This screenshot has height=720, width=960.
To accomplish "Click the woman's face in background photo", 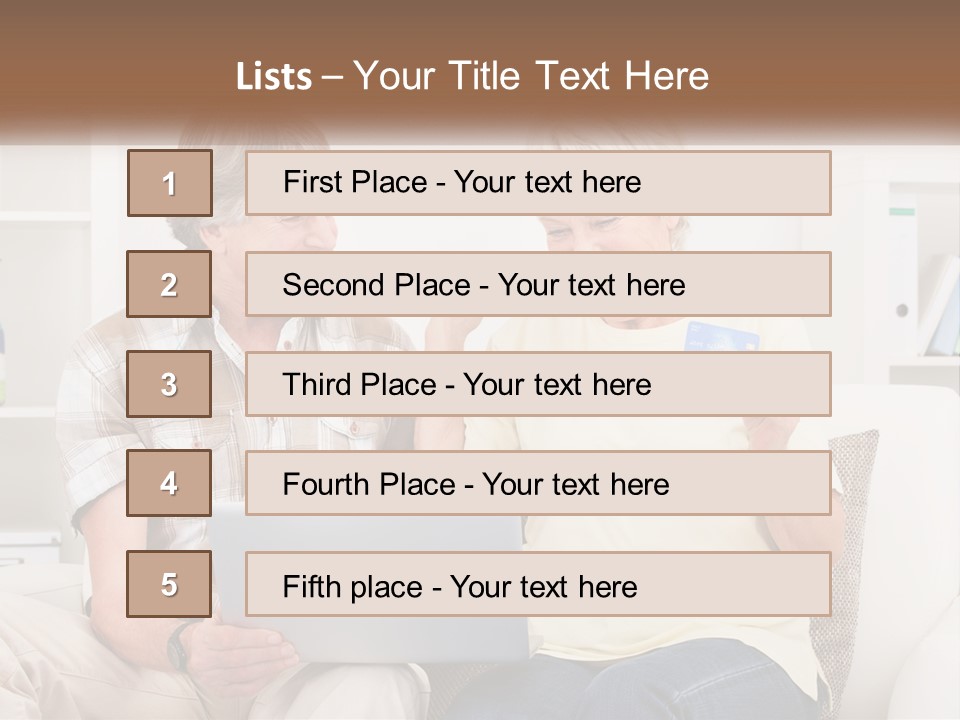I will (590, 232).
